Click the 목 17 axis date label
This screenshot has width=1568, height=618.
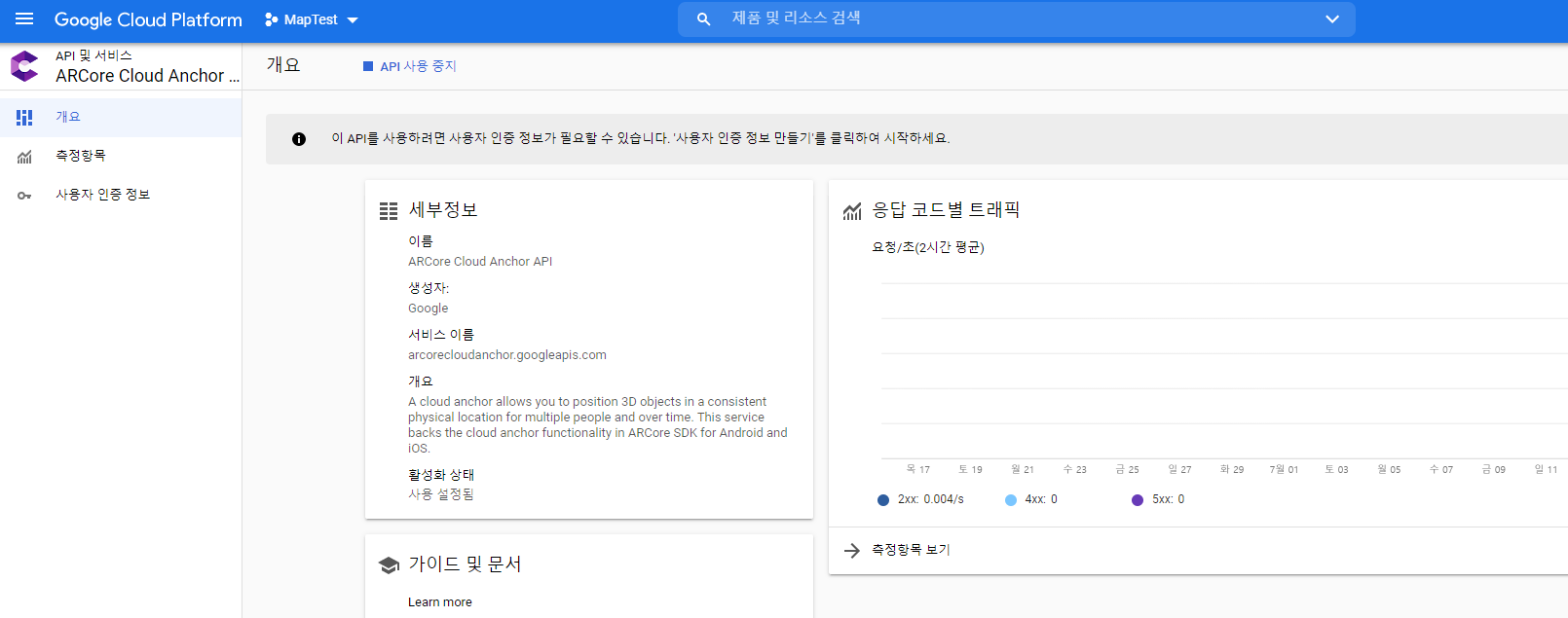coord(917,469)
